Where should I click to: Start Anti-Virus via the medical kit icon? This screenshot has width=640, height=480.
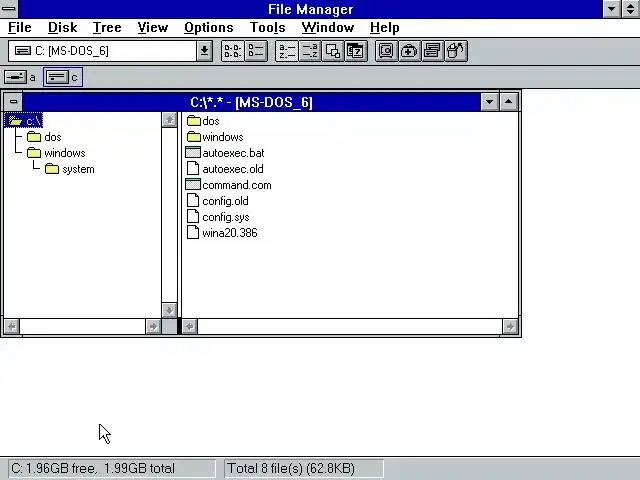pos(409,51)
